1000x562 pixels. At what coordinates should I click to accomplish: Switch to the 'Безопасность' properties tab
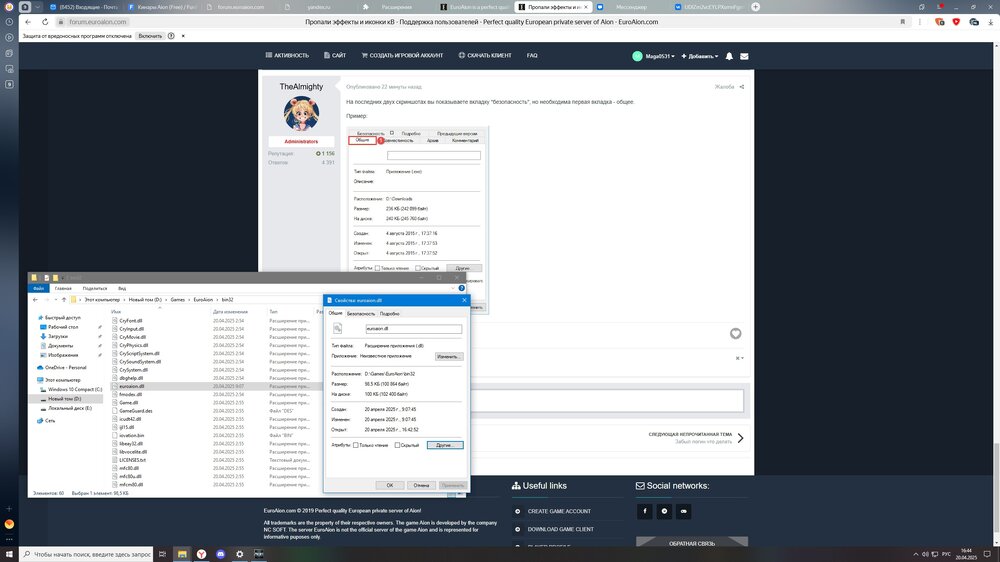[x=360, y=313]
